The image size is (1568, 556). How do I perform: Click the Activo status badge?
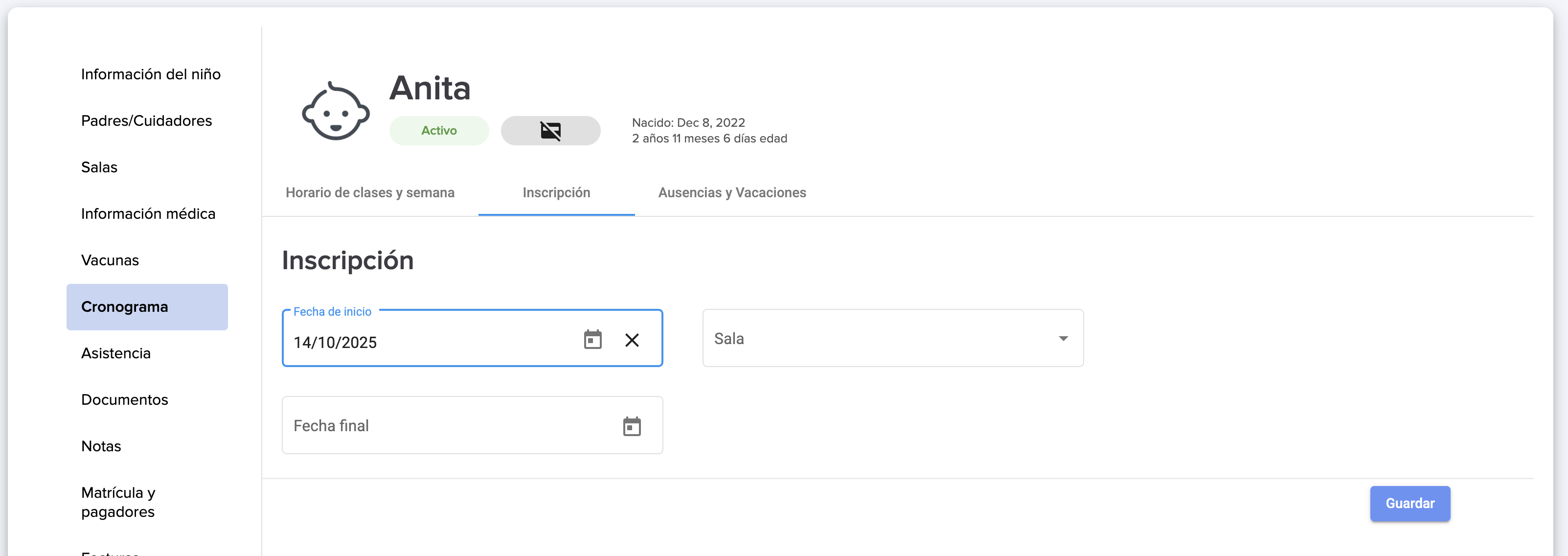click(x=439, y=130)
